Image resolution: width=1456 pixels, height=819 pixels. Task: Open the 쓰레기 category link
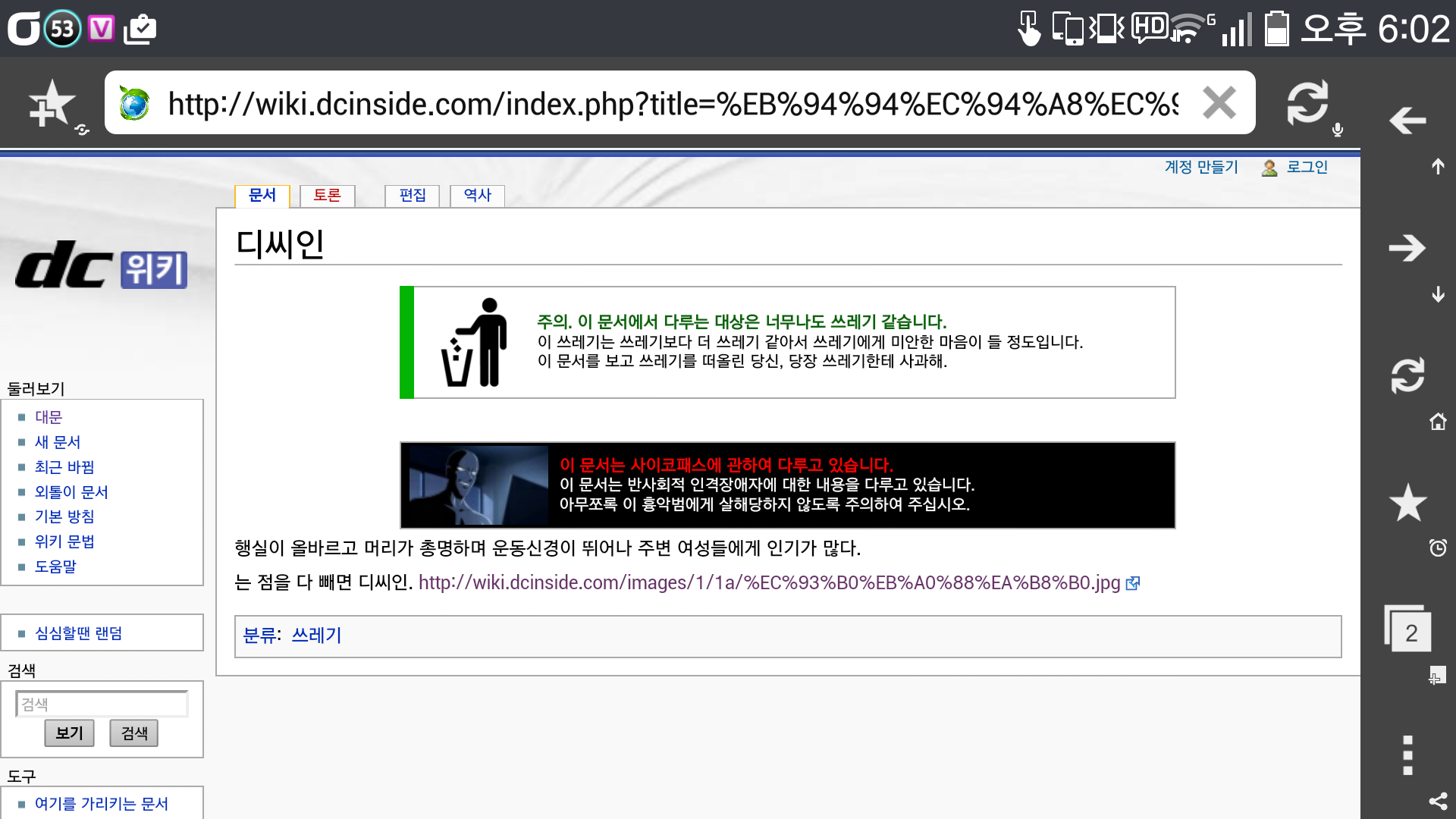[316, 635]
